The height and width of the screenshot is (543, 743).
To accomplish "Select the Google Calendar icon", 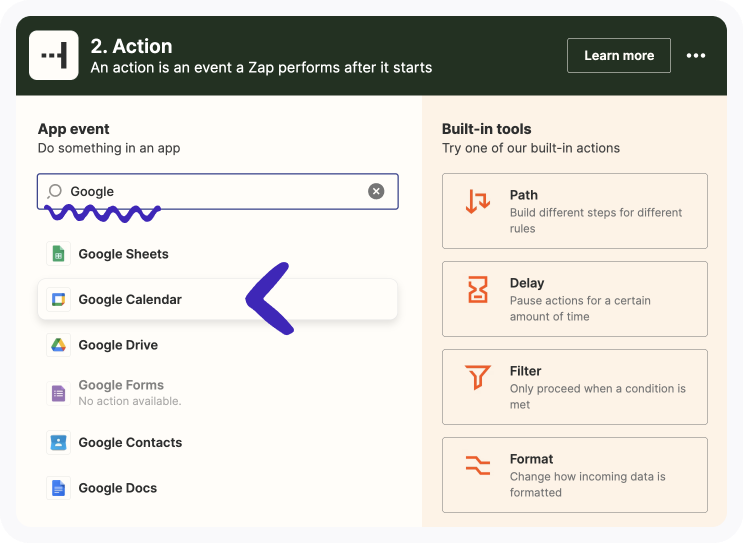I will click(58, 300).
